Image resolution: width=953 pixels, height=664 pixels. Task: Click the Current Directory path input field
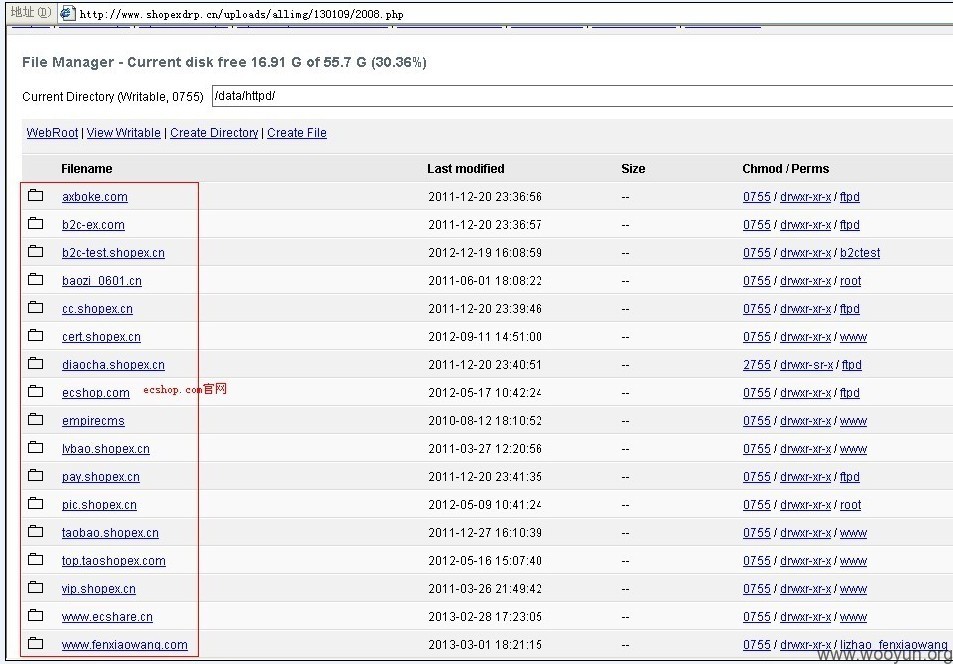tap(582, 96)
